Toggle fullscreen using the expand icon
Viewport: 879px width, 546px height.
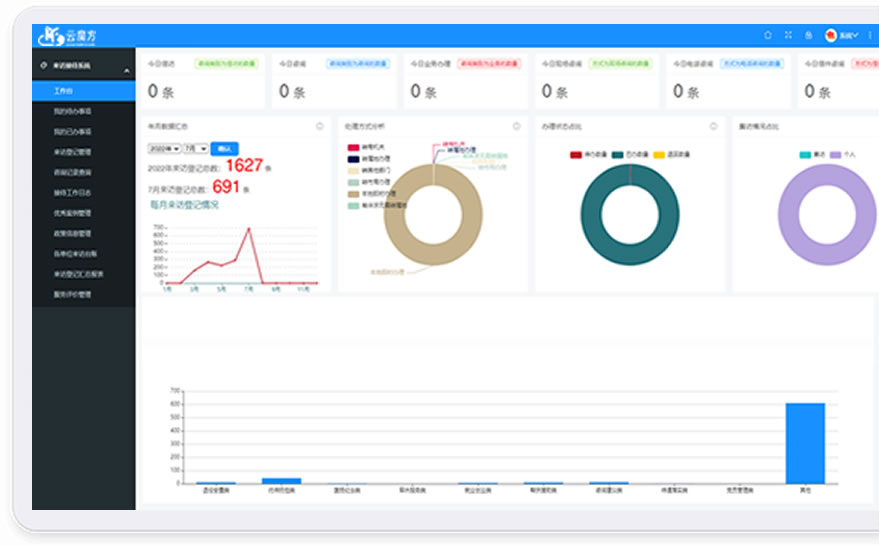point(788,35)
